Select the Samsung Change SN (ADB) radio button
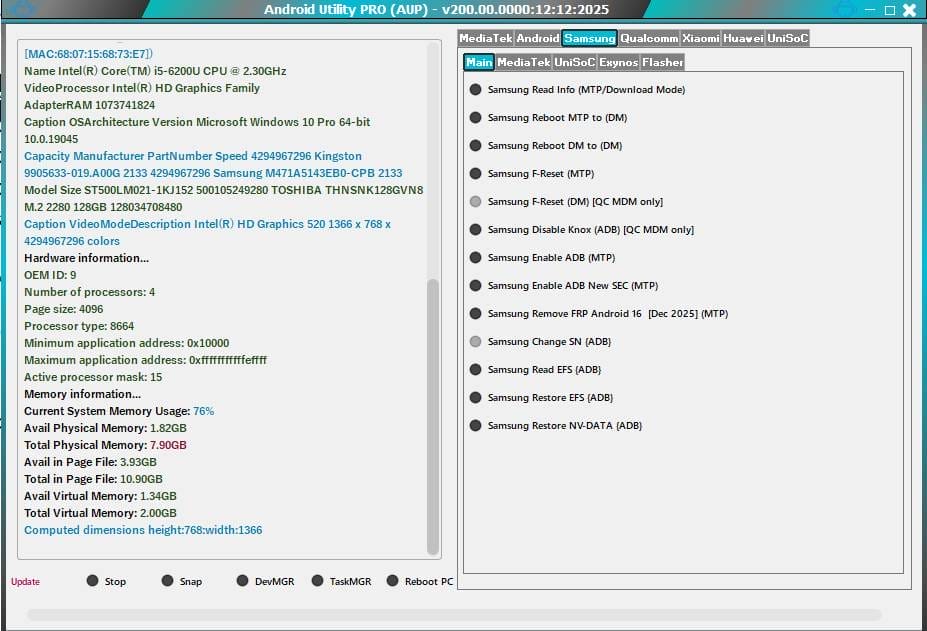Image resolution: width=927 pixels, height=631 pixels. click(475, 341)
